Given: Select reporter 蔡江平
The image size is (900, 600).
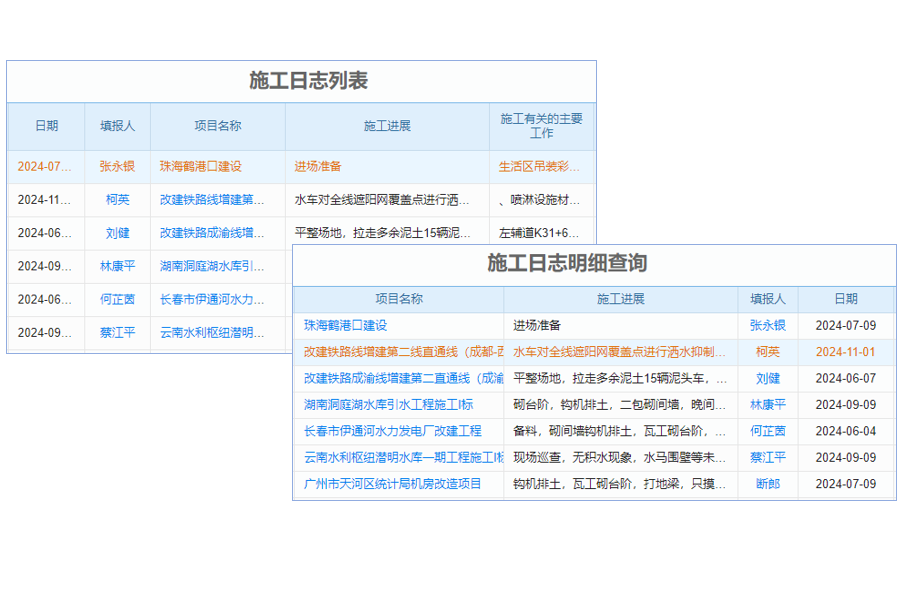Looking at the screenshot, I should [x=767, y=458].
